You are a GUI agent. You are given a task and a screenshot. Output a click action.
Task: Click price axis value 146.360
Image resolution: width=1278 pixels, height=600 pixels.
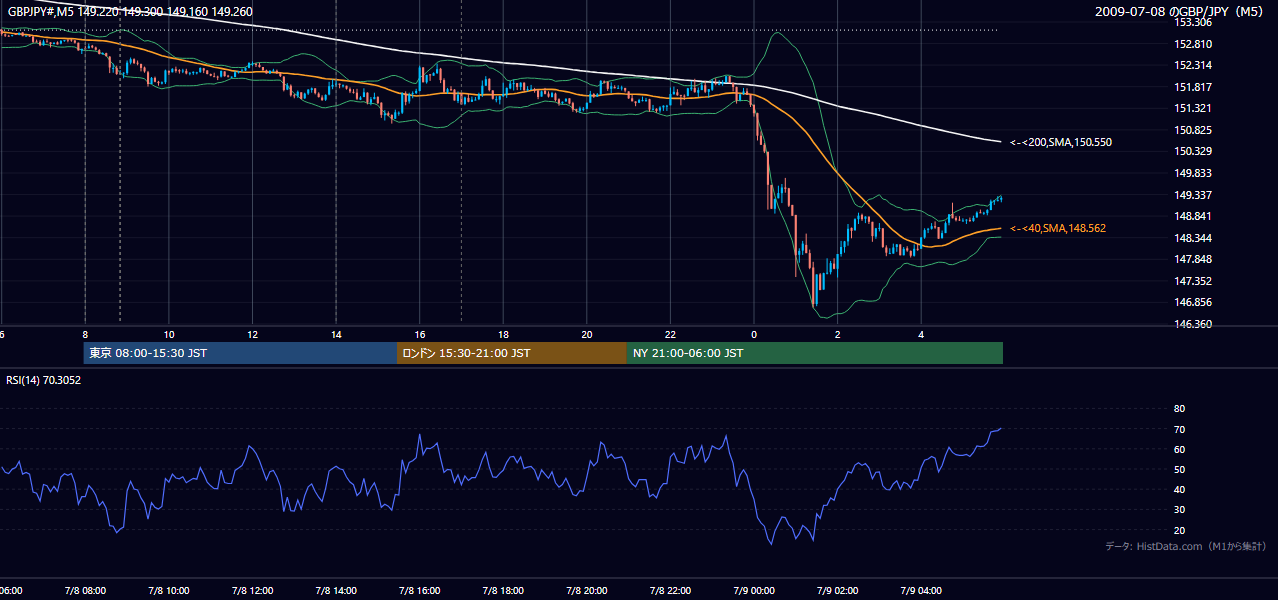(1194, 324)
